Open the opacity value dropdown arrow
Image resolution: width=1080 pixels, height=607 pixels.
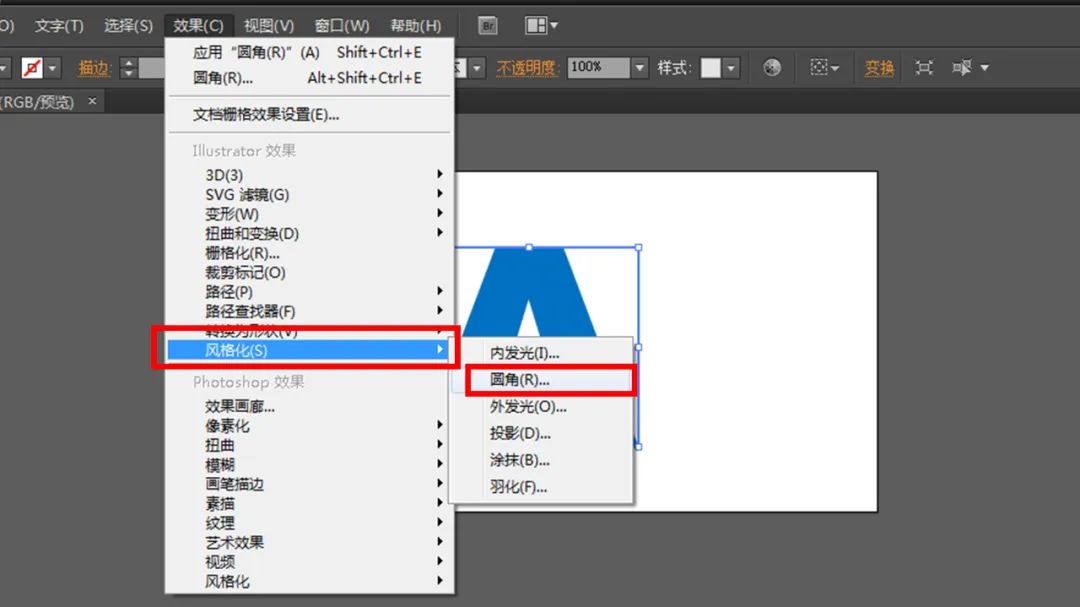click(640, 68)
